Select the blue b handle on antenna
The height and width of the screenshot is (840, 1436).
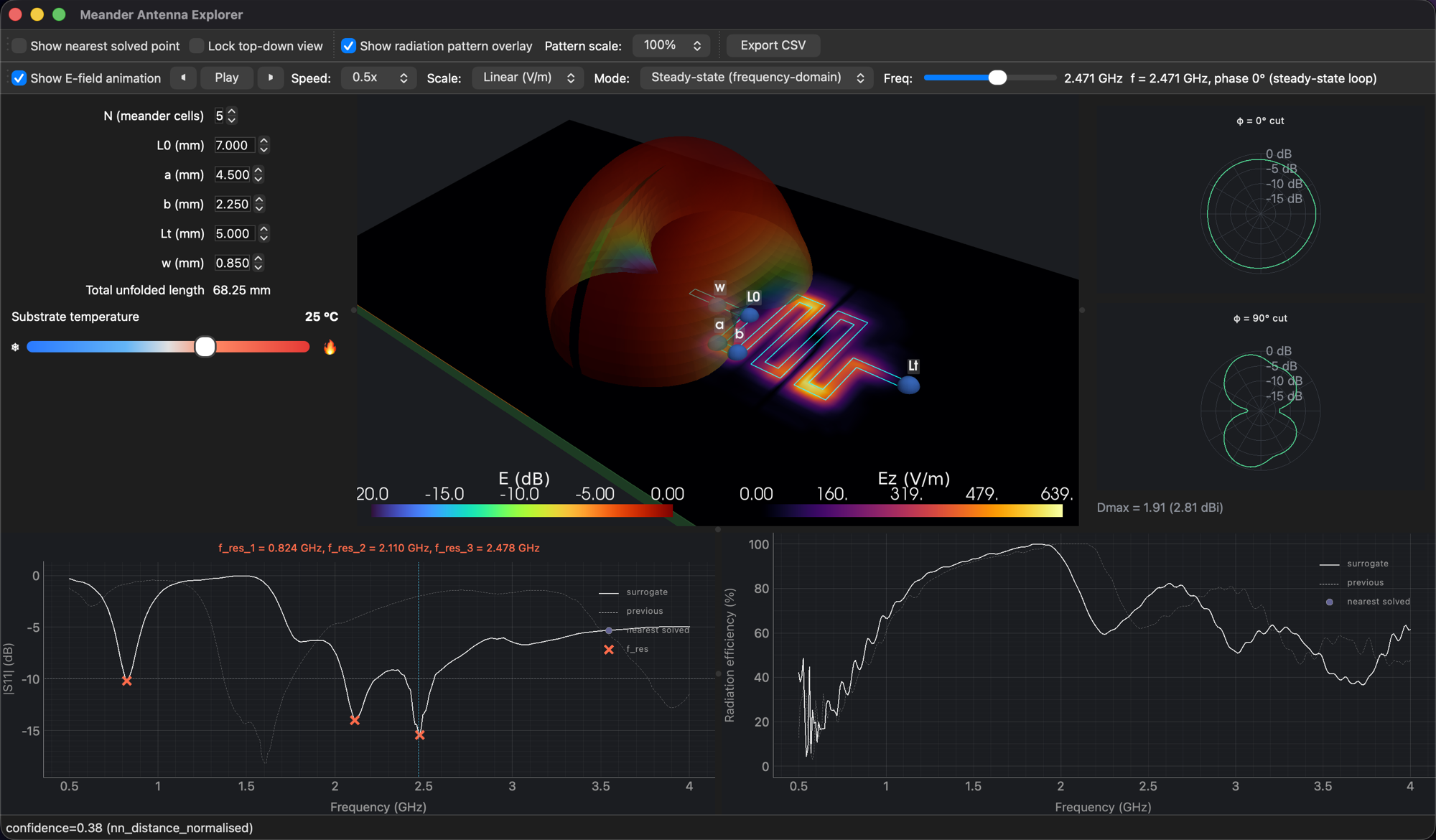tap(738, 353)
